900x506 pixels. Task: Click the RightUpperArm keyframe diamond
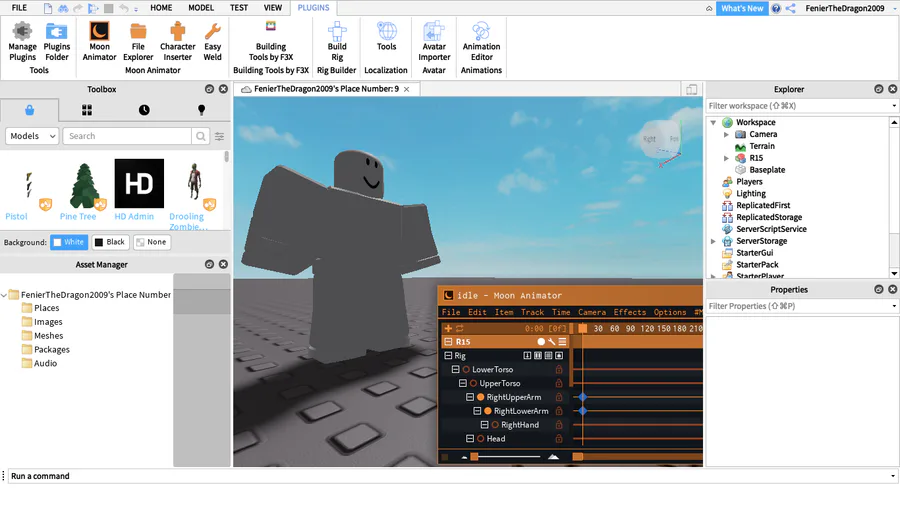point(583,397)
